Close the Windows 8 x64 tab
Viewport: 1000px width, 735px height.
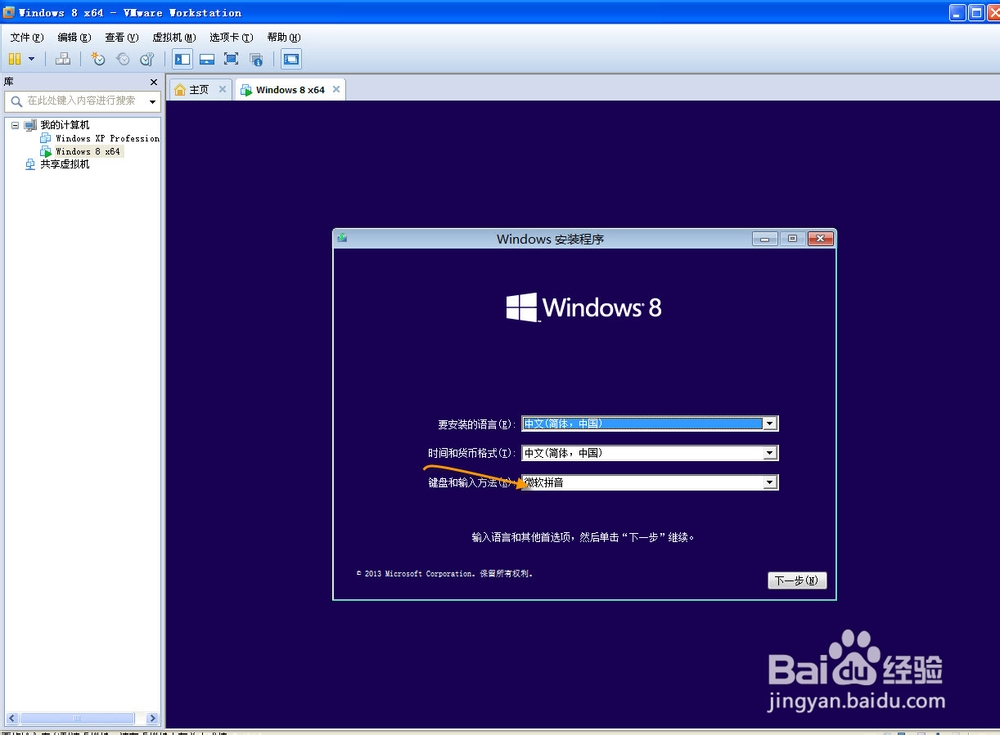pos(336,89)
